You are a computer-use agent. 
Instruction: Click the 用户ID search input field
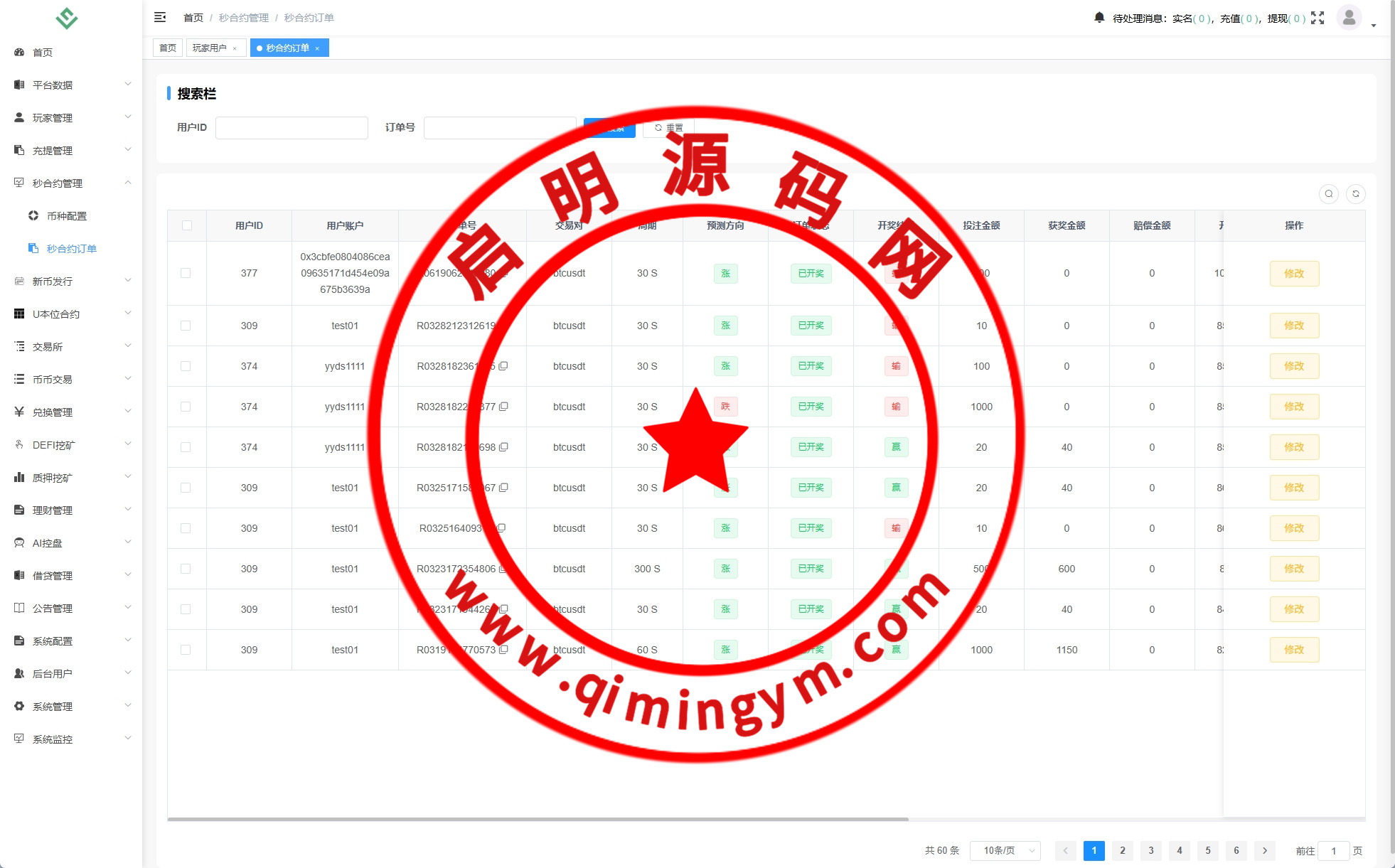click(x=292, y=128)
